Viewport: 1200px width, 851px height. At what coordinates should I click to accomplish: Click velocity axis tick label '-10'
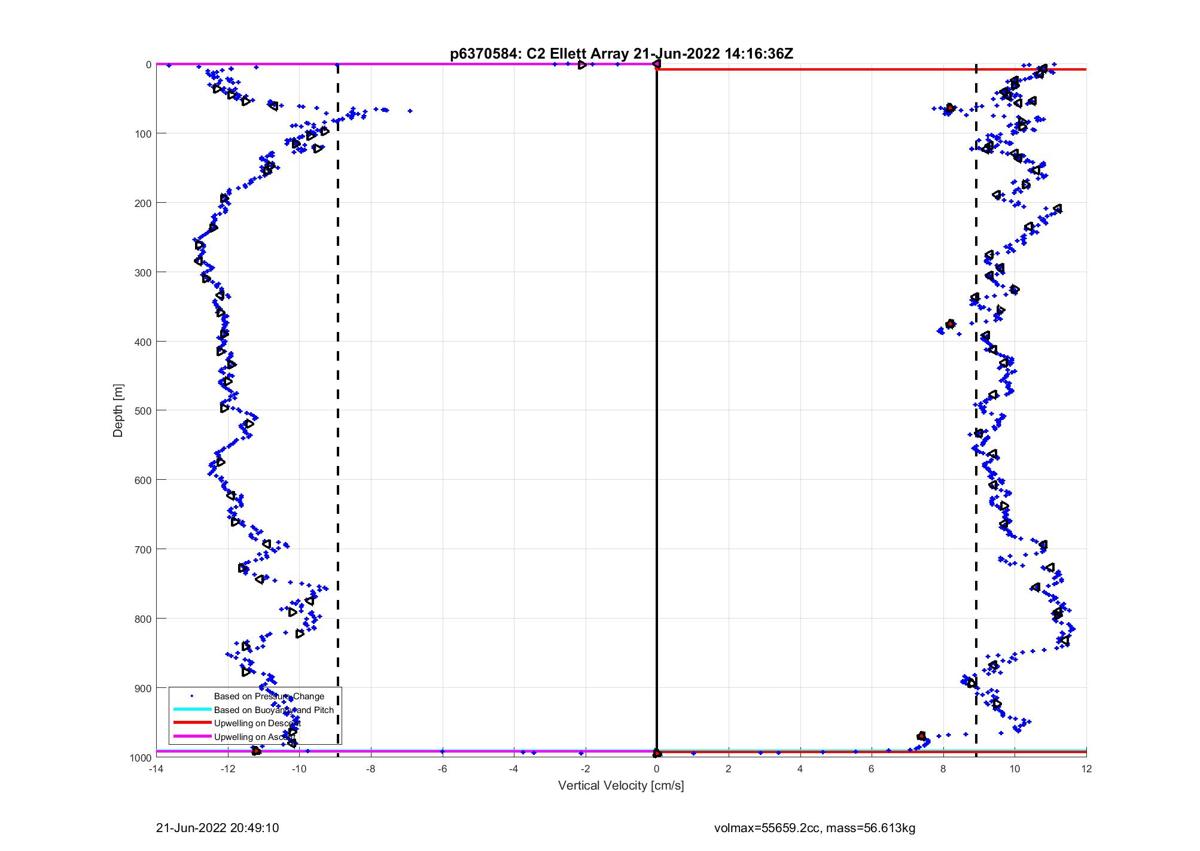(299, 769)
